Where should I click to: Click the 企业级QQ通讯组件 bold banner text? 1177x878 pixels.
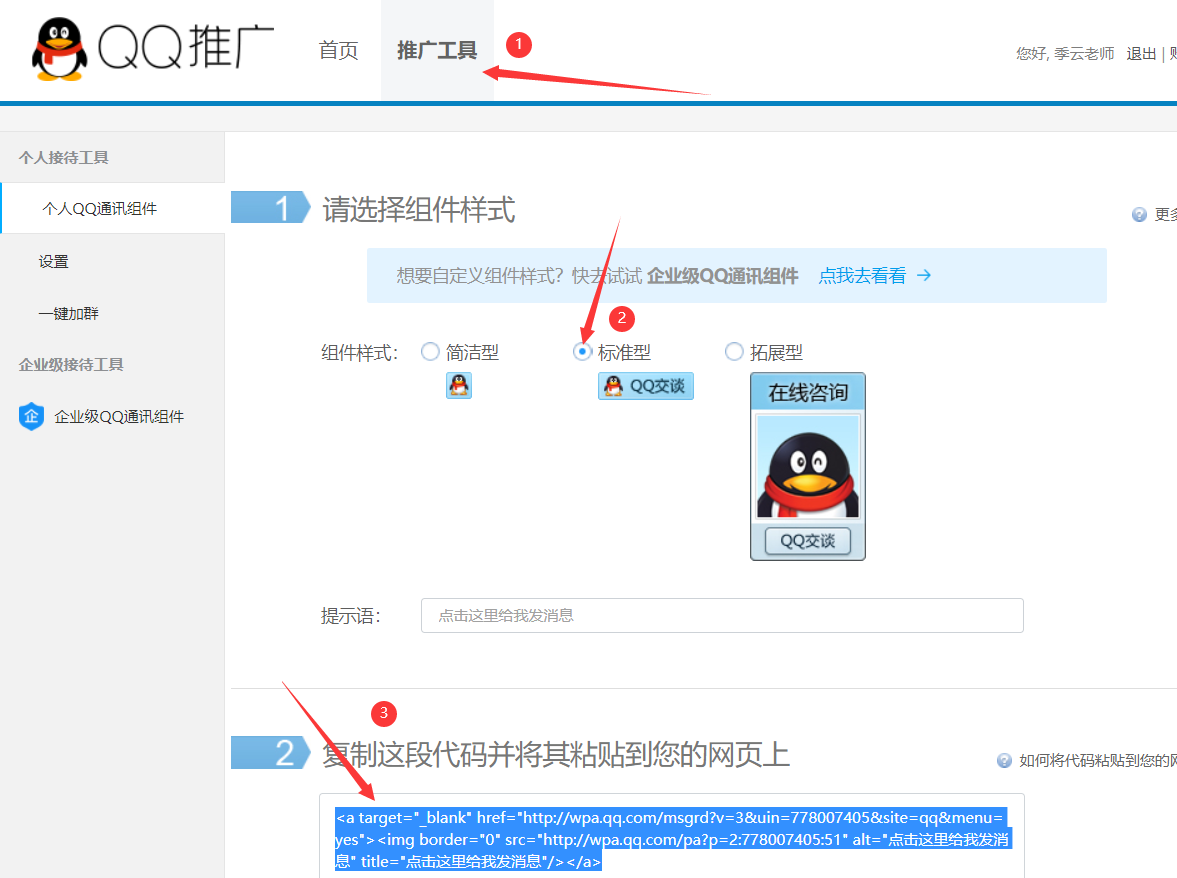click(x=722, y=275)
